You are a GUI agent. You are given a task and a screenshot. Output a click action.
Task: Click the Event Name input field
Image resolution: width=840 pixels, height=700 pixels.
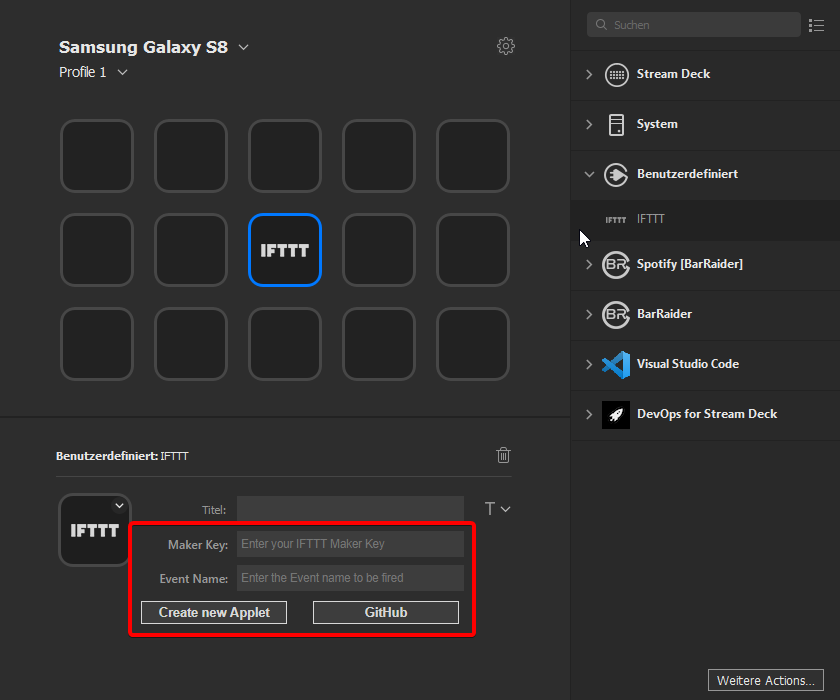(350, 578)
